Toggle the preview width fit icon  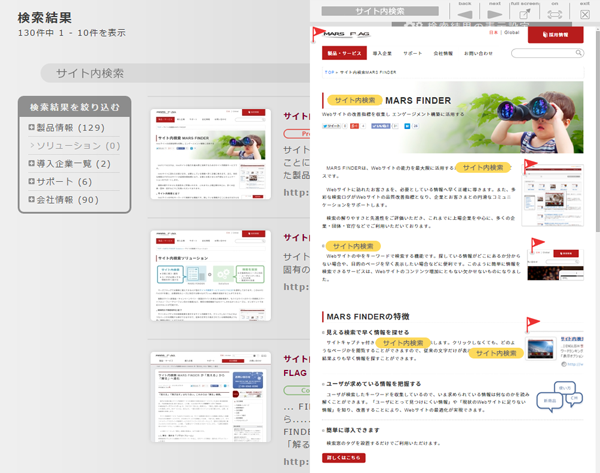tap(554, 14)
